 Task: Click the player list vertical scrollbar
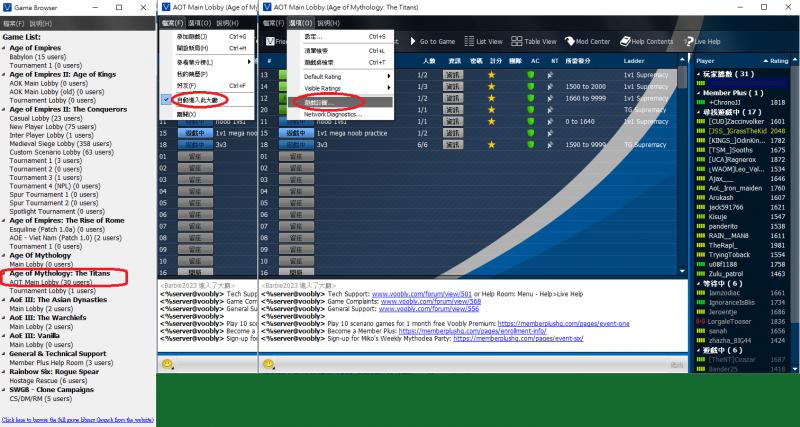795,213
